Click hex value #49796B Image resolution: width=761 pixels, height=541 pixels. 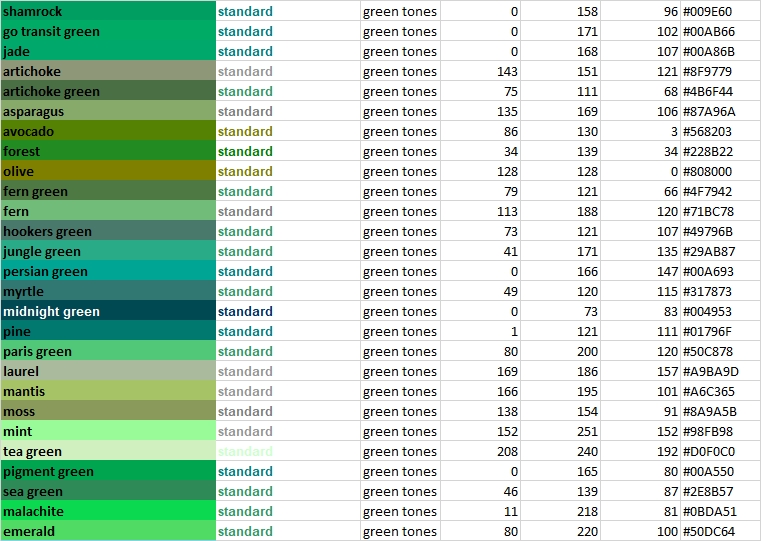tap(708, 231)
